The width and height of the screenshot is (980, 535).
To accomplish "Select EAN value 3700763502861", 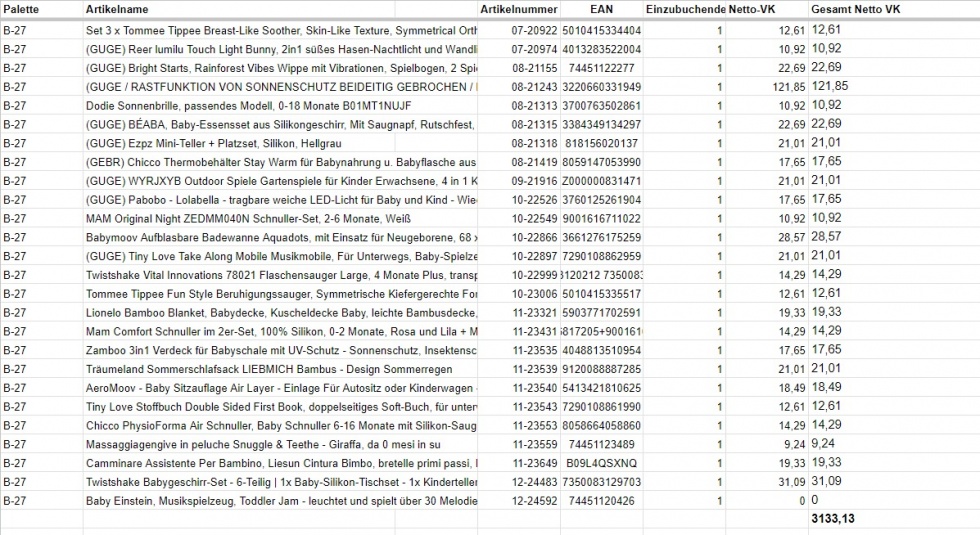I will coord(601,106).
